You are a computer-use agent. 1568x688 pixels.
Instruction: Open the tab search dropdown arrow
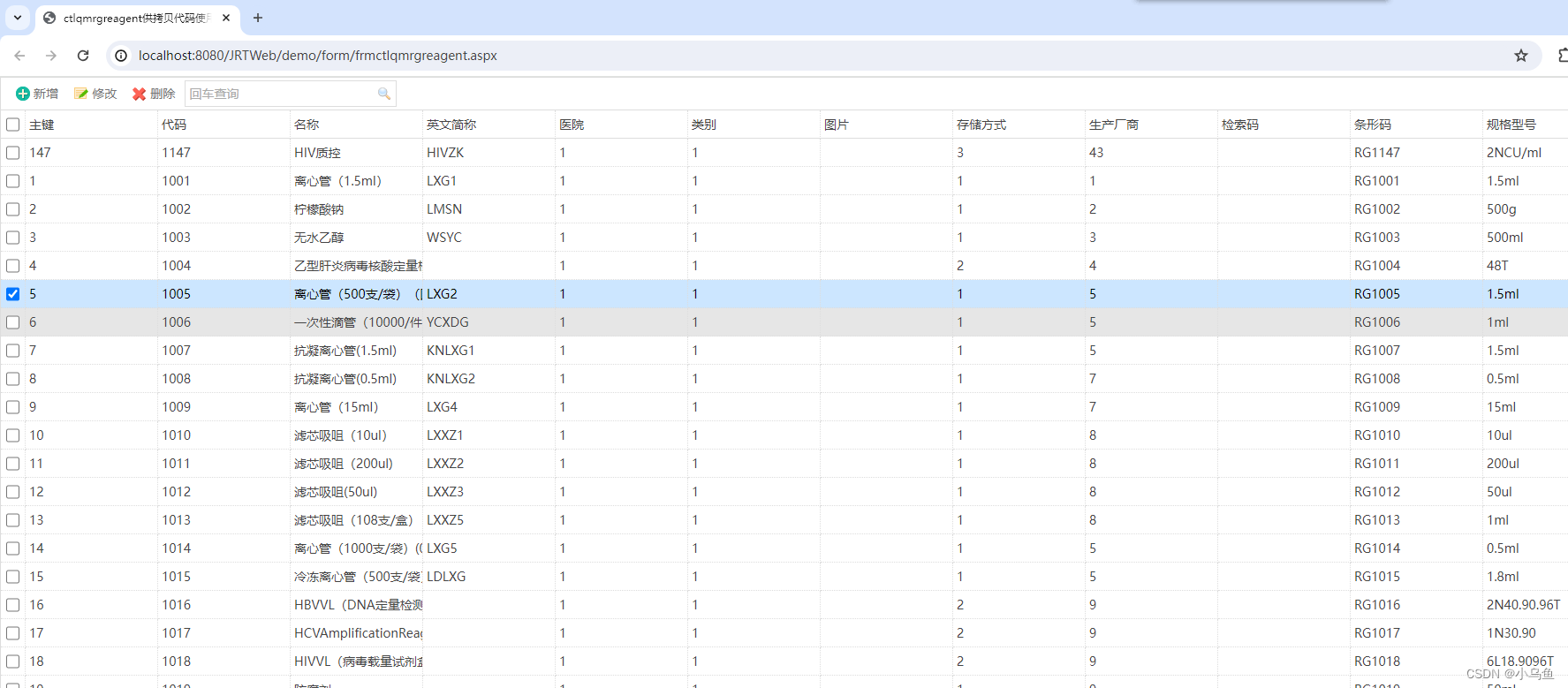(18, 18)
